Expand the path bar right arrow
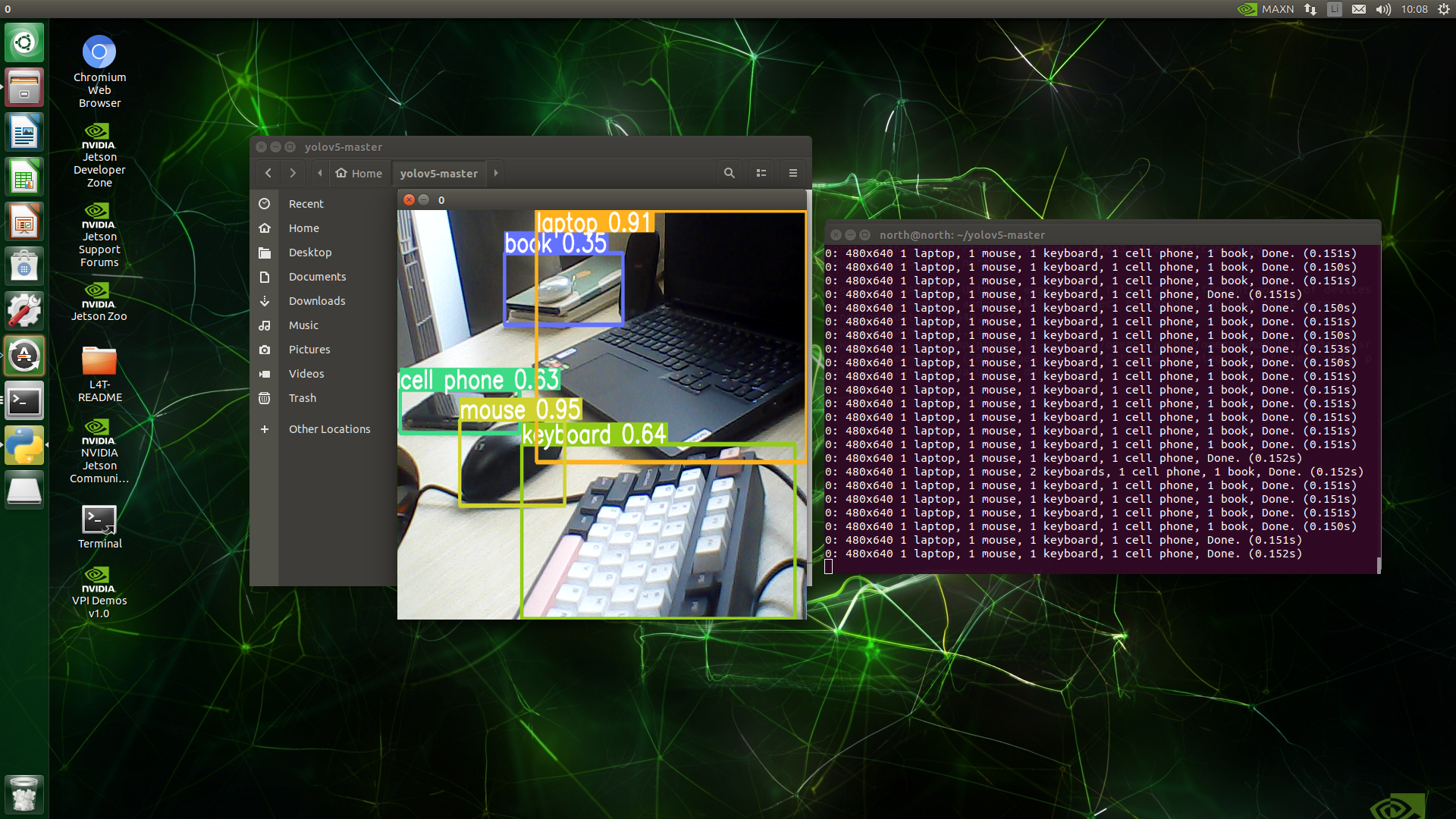The image size is (1456, 819). (x=496, y=173)
